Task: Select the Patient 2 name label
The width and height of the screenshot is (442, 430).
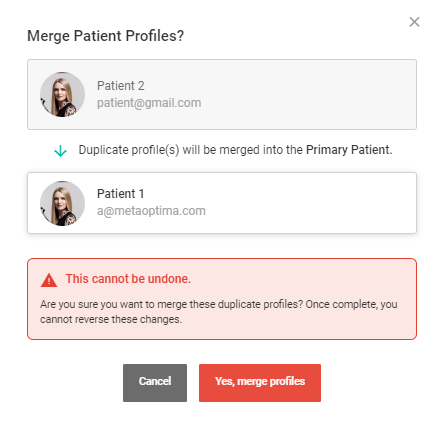Action: click(x=121, y=86)
